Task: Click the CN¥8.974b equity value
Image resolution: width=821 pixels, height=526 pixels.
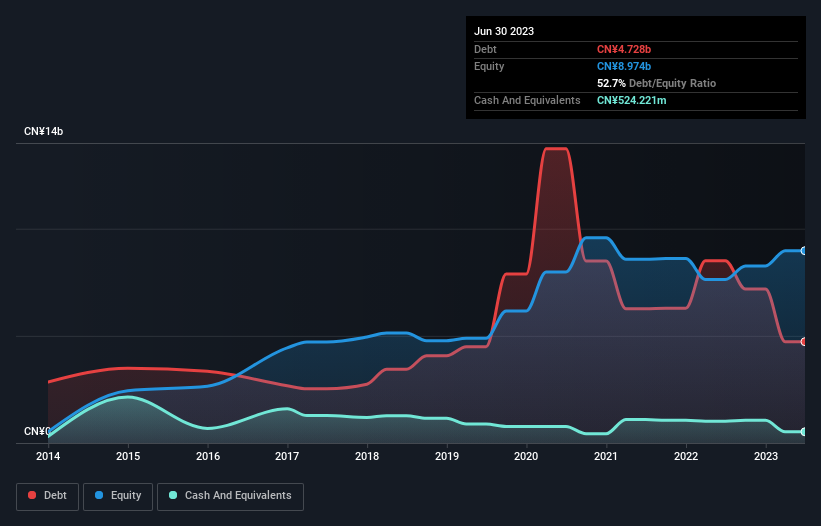Action: pos(624,66)
